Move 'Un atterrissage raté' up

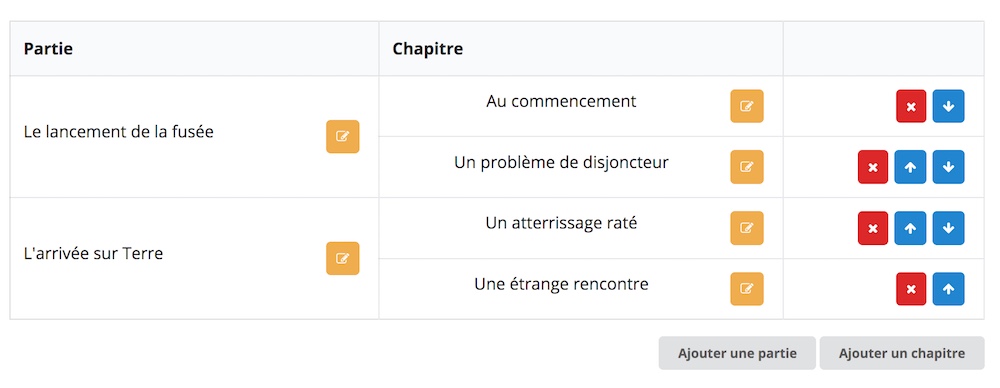(910, 228)
